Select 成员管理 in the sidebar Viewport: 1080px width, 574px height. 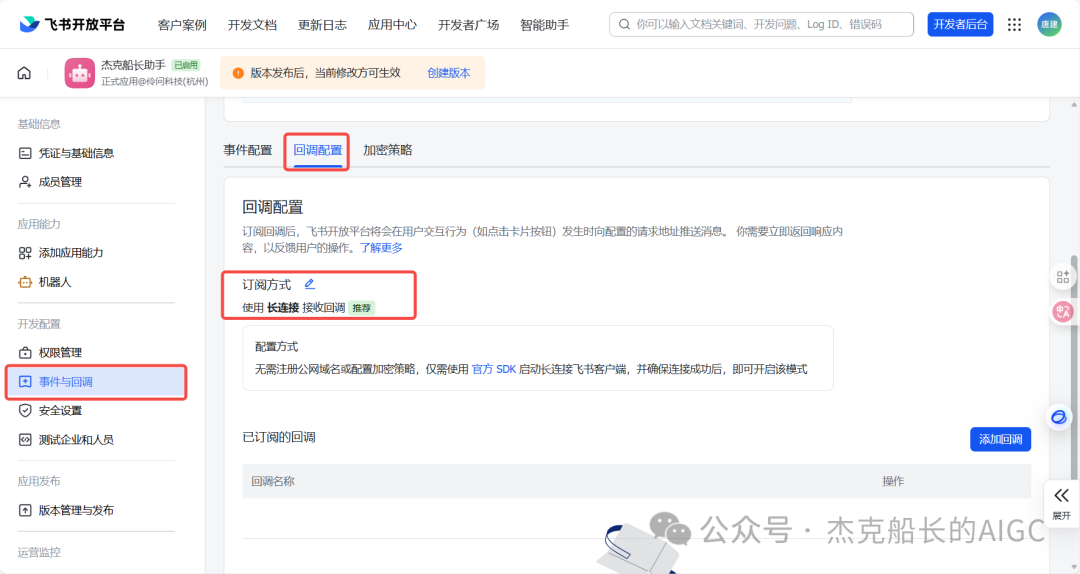60,182
